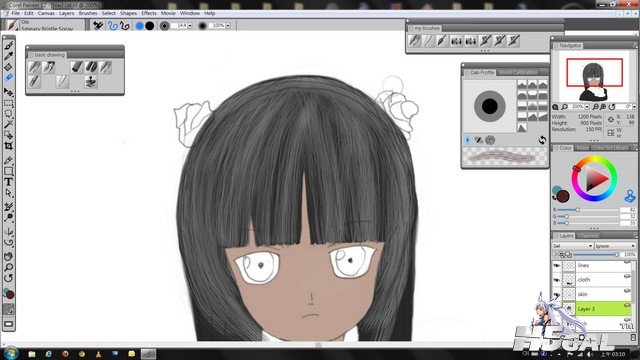Toggle visibility of the skin layer
The image size is (640, 360).
click(x=557, y=294)
